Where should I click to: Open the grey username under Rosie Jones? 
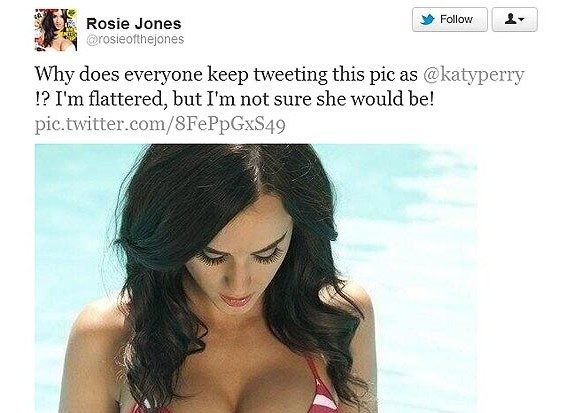(135, 39)
